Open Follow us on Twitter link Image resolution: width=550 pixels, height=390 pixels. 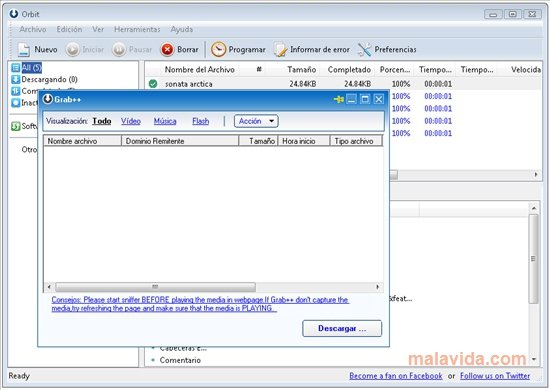click(x=495, y=376)
